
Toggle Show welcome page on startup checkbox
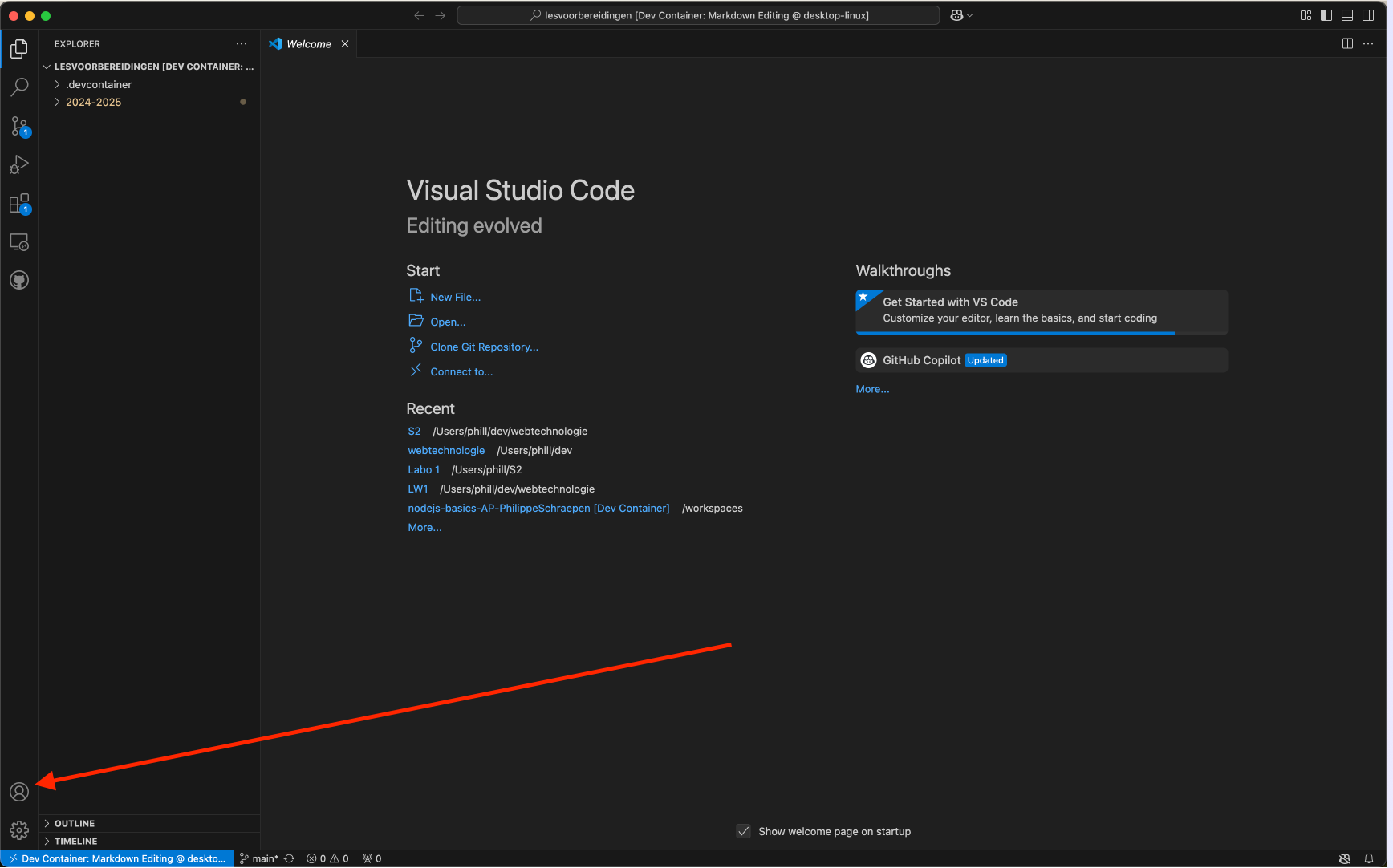pos(744,831)
